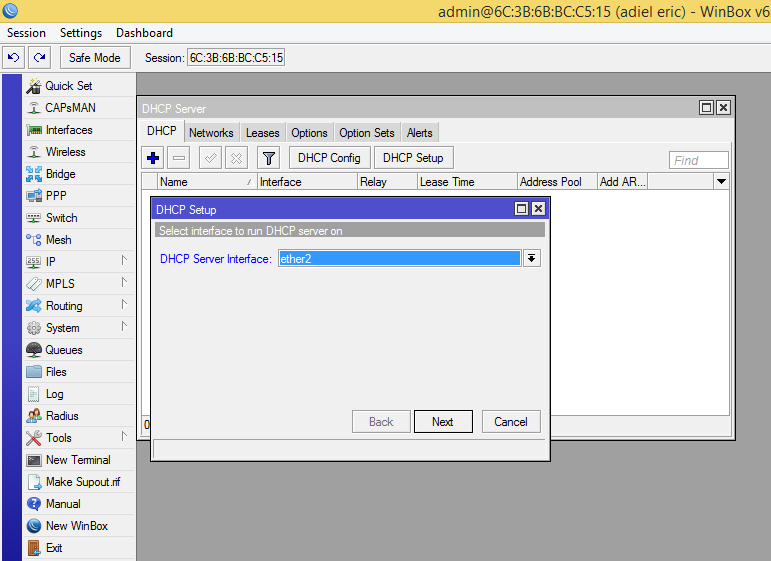The image size is (771, 561).
Task: Click Make Supout.rif in sidebar
Action: [x=79, y=482]
